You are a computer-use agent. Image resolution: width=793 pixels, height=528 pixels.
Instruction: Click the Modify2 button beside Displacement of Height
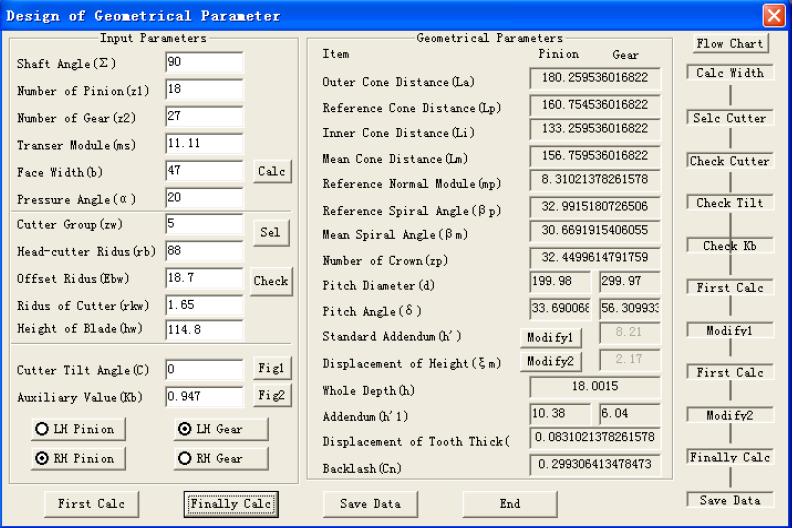coord(550,361)
